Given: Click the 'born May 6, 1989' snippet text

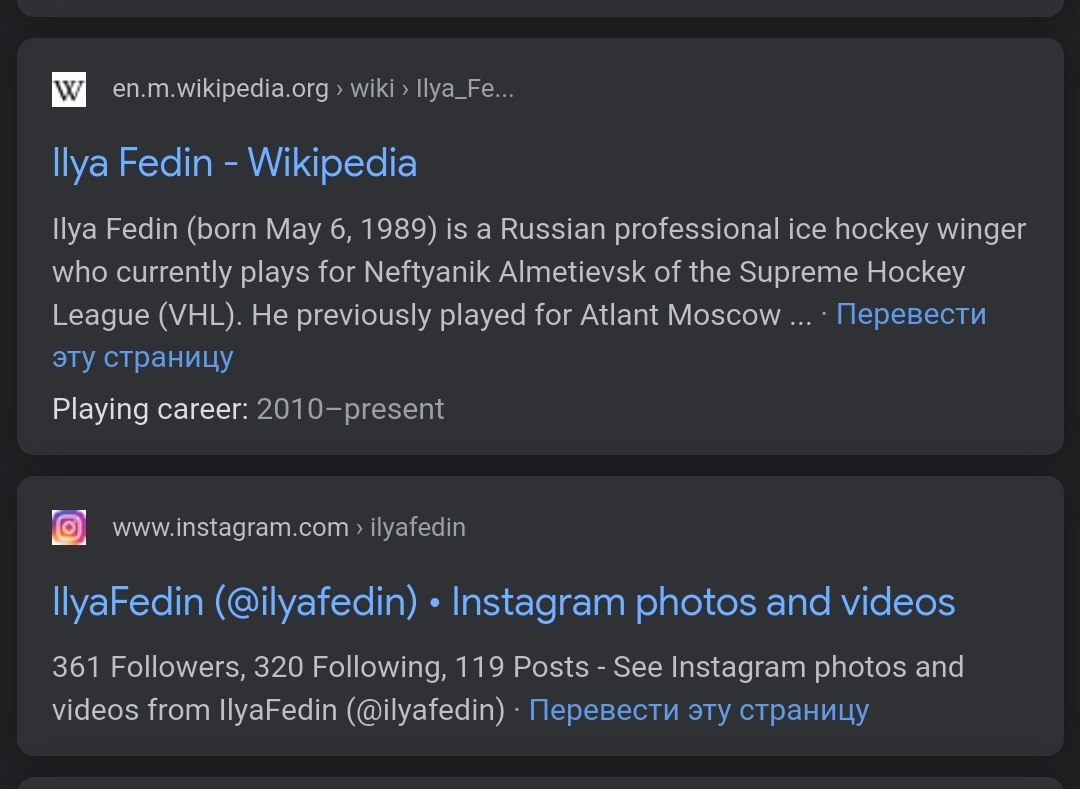Looking at the screenshot, I should pyautogui.click(x=312, y=229).
